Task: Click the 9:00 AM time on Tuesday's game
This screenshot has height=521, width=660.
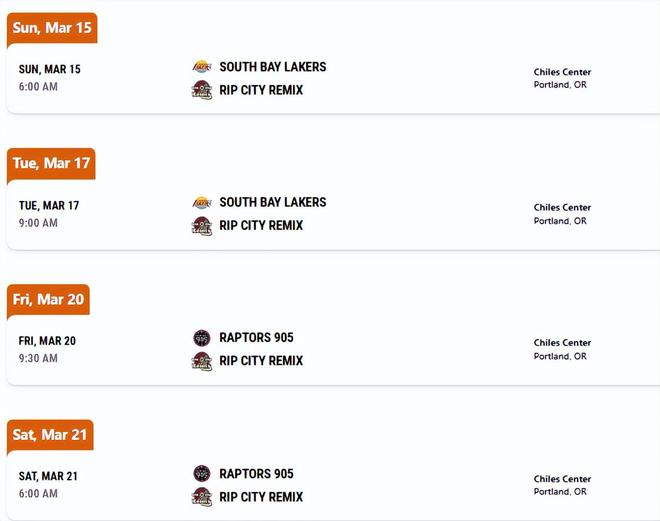Action: tap(38, 223)
